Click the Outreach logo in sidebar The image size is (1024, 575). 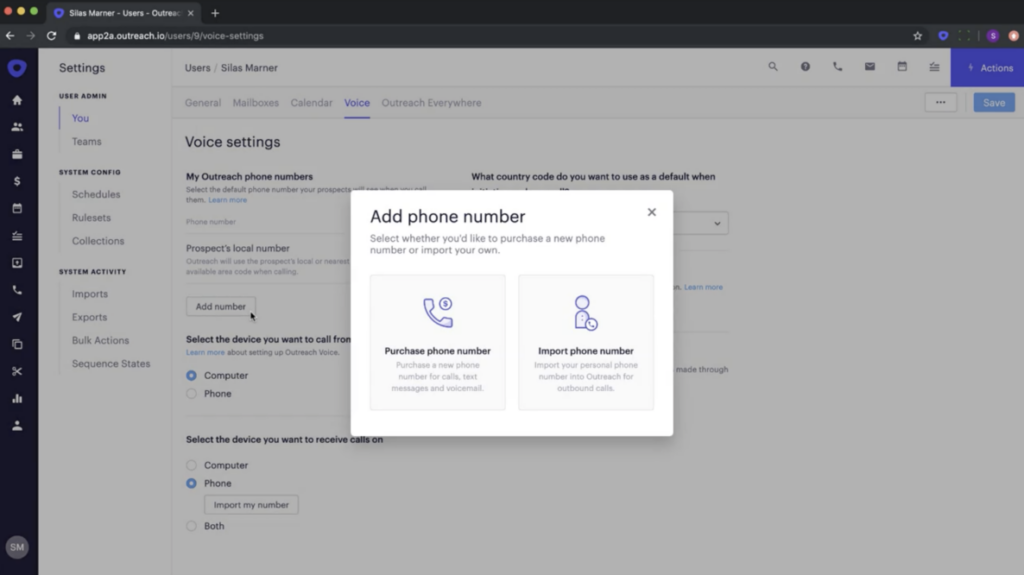pos(17,68)
